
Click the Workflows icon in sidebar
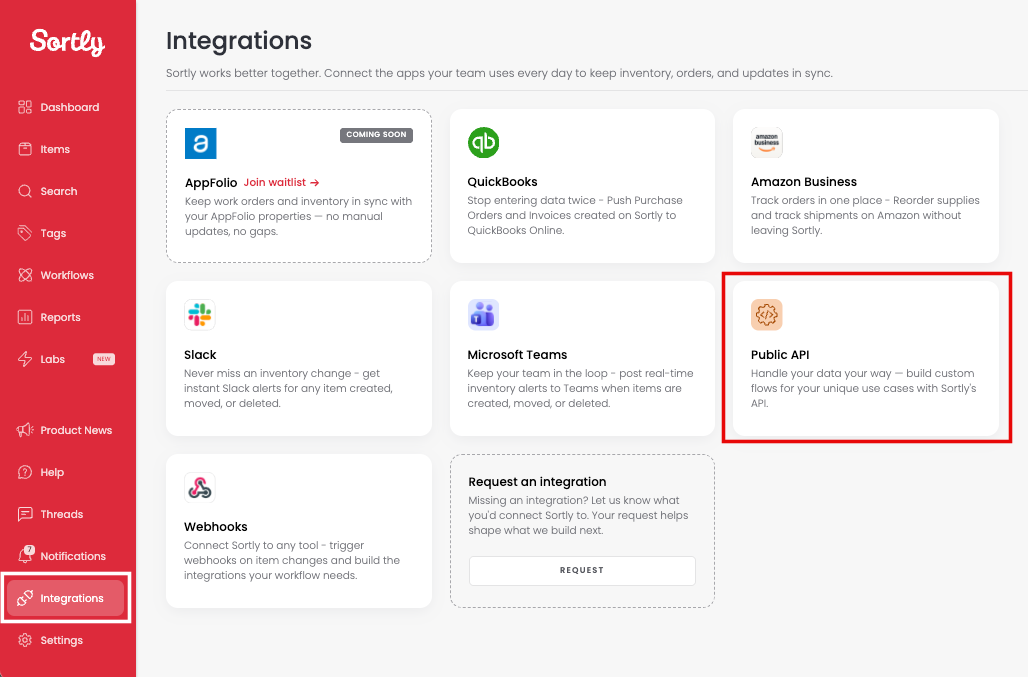point(25,275)
